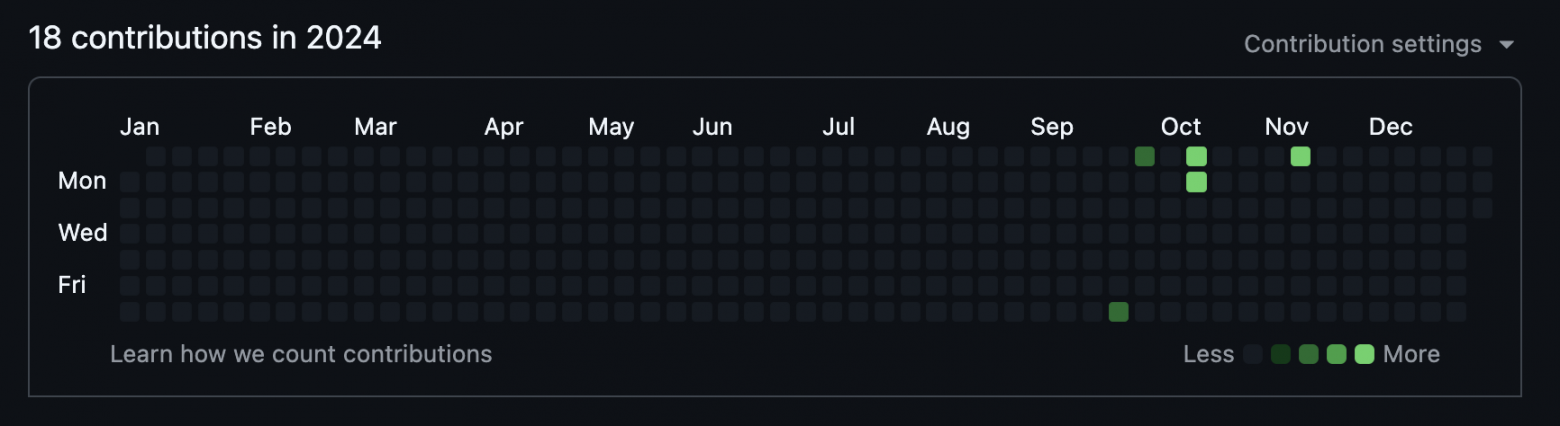Click the first Monday cell of January

click(129, 182)
